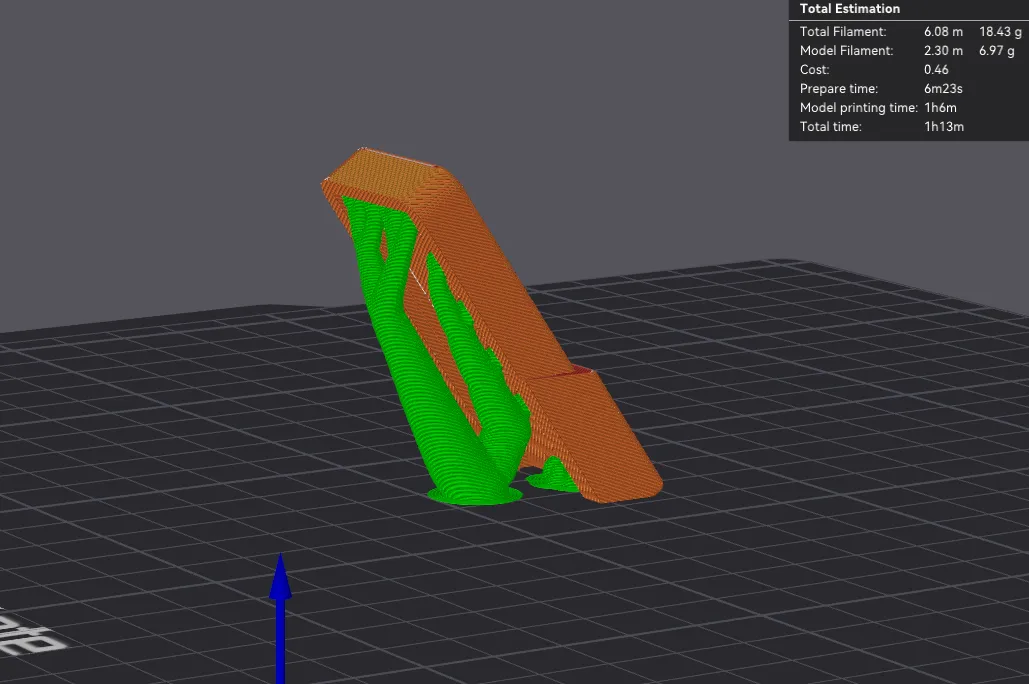
Task: Click the Total Estimation heading
Action: [x=849, y=9]
